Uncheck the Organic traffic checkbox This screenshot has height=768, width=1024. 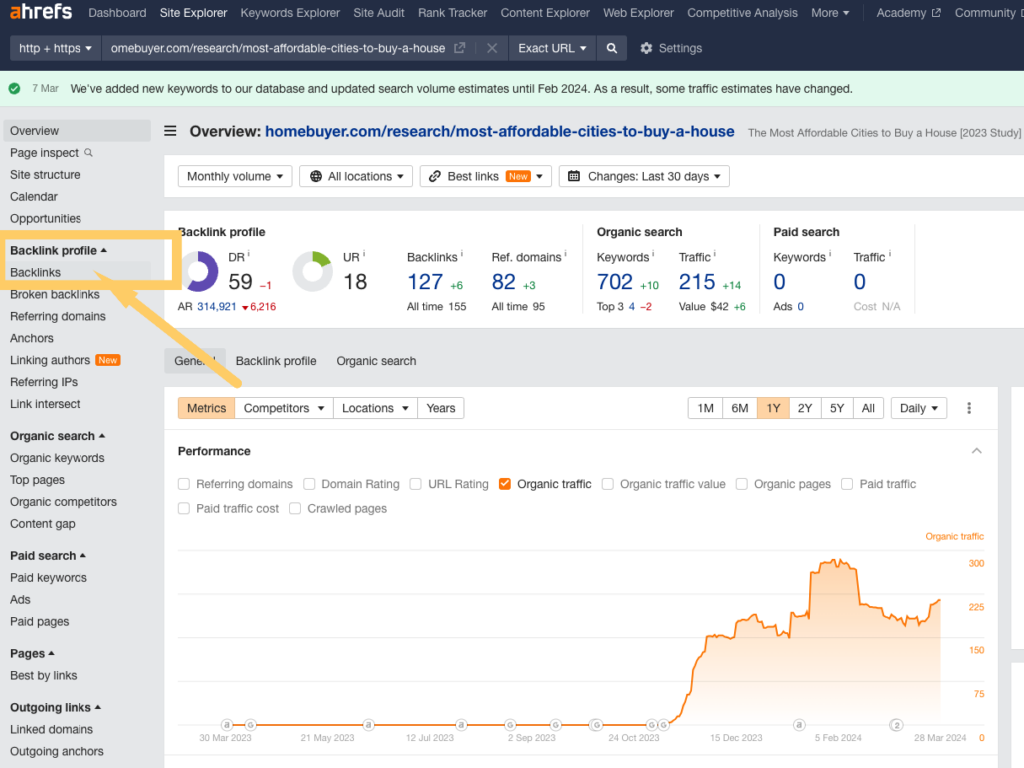point(505,484)
